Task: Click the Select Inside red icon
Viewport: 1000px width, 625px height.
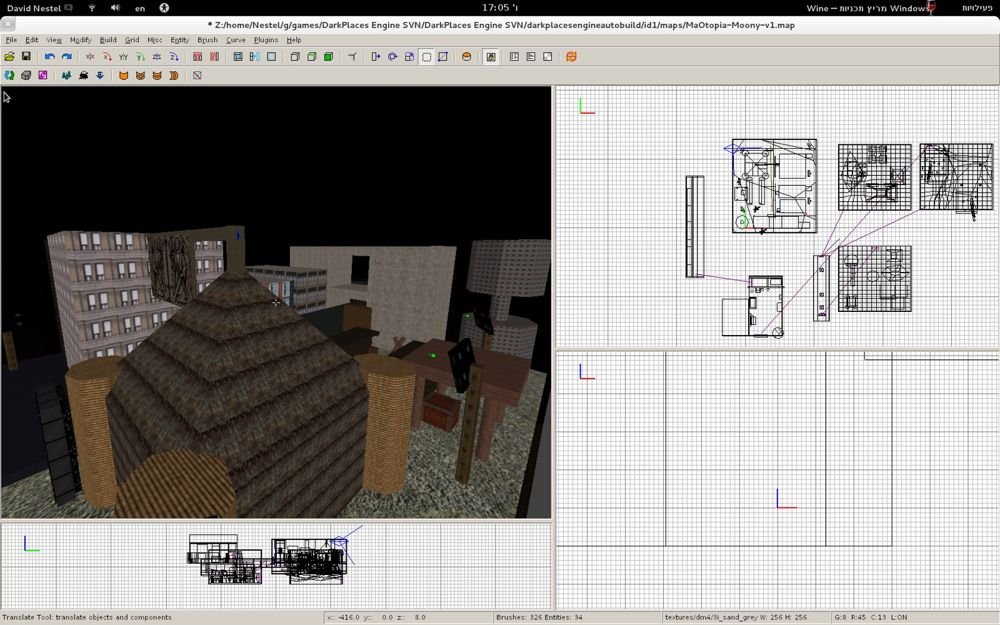Action: 214,57
